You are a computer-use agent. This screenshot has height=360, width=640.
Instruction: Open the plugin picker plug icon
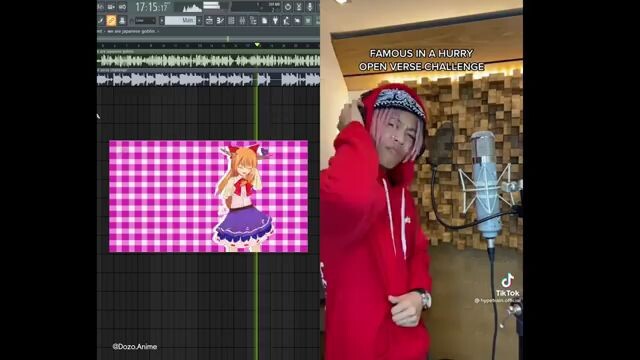click(275, 20)
